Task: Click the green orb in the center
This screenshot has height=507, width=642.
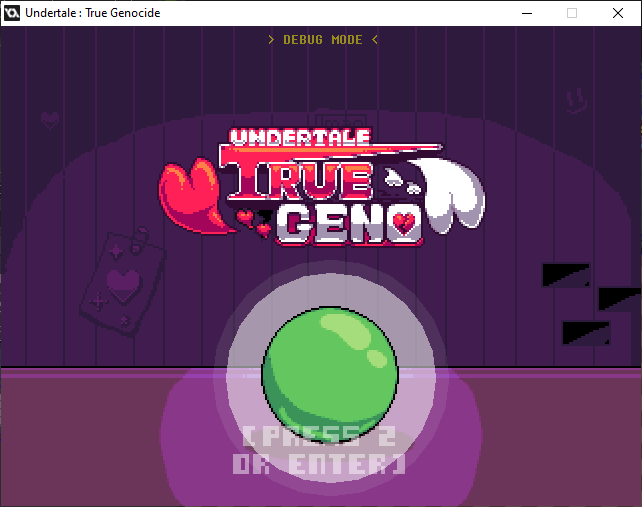Action: [x=330, y=373]
